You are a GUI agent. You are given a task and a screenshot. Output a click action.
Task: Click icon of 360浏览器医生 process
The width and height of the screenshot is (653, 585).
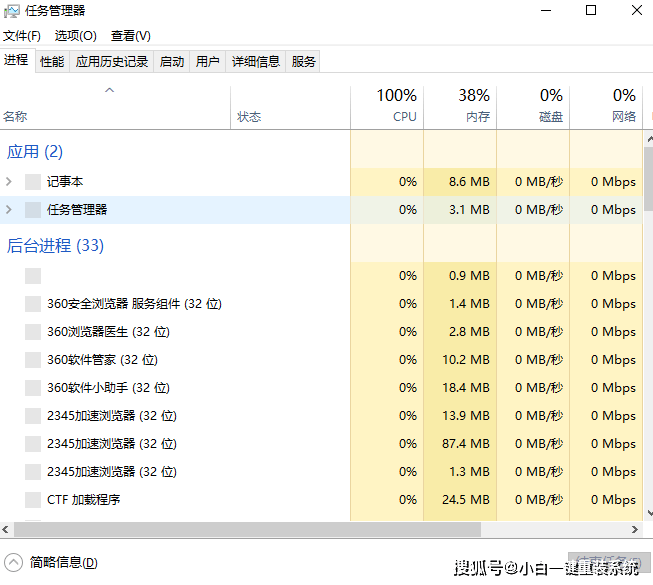pos(33,332)
